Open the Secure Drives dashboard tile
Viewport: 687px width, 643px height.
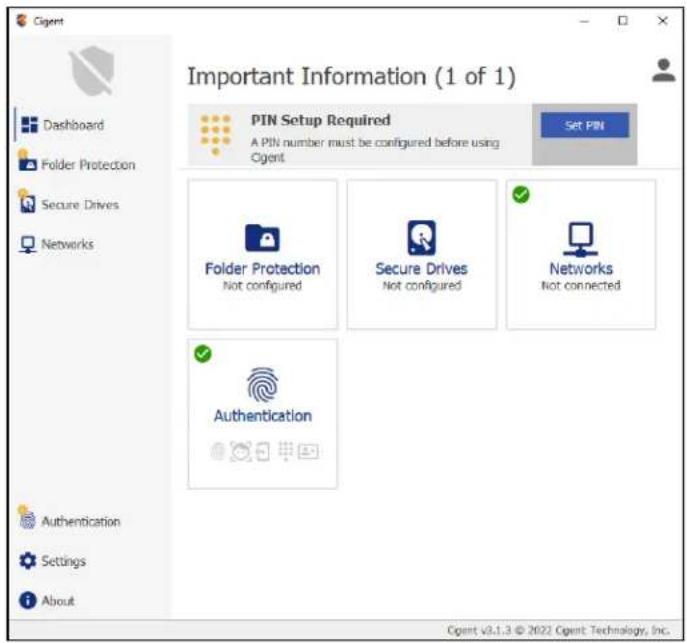[421, 254]
